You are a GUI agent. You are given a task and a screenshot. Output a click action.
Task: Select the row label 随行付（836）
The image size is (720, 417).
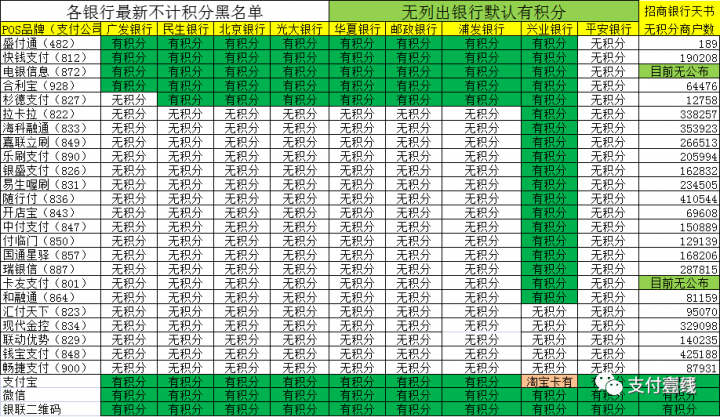tap(51, 199)
